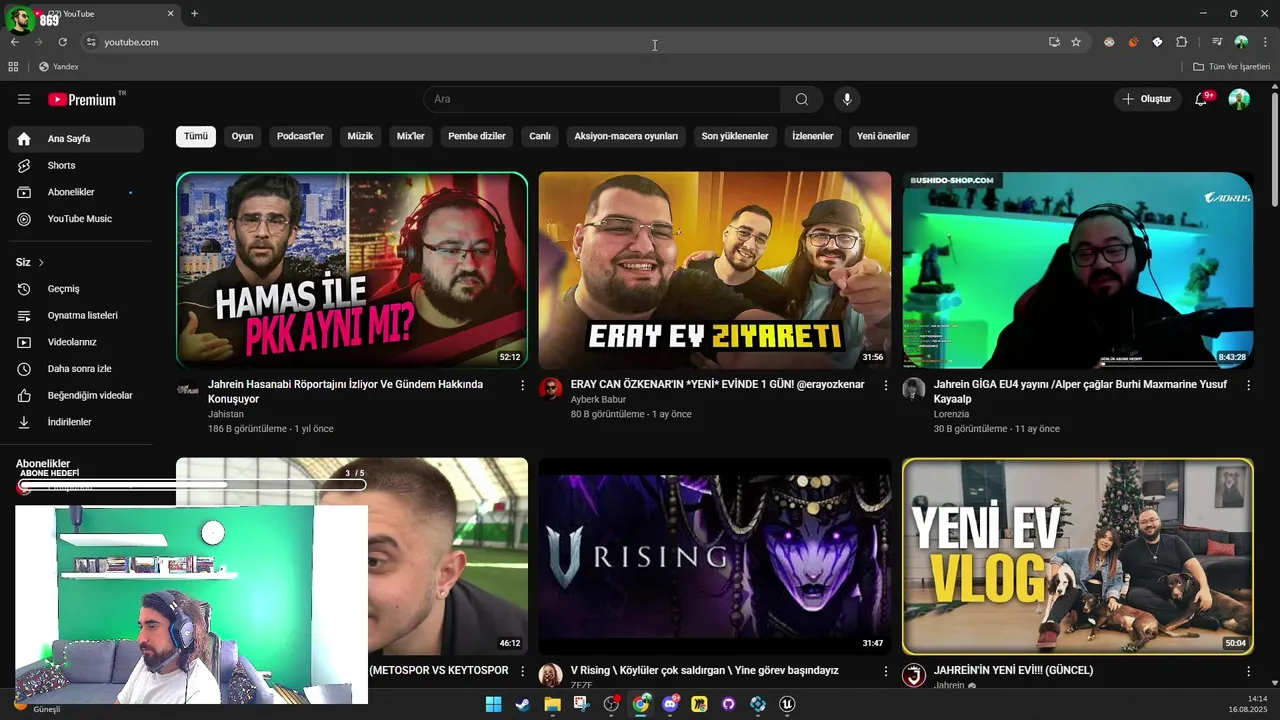Select the İzlenenler filter chip

(813, 136)
